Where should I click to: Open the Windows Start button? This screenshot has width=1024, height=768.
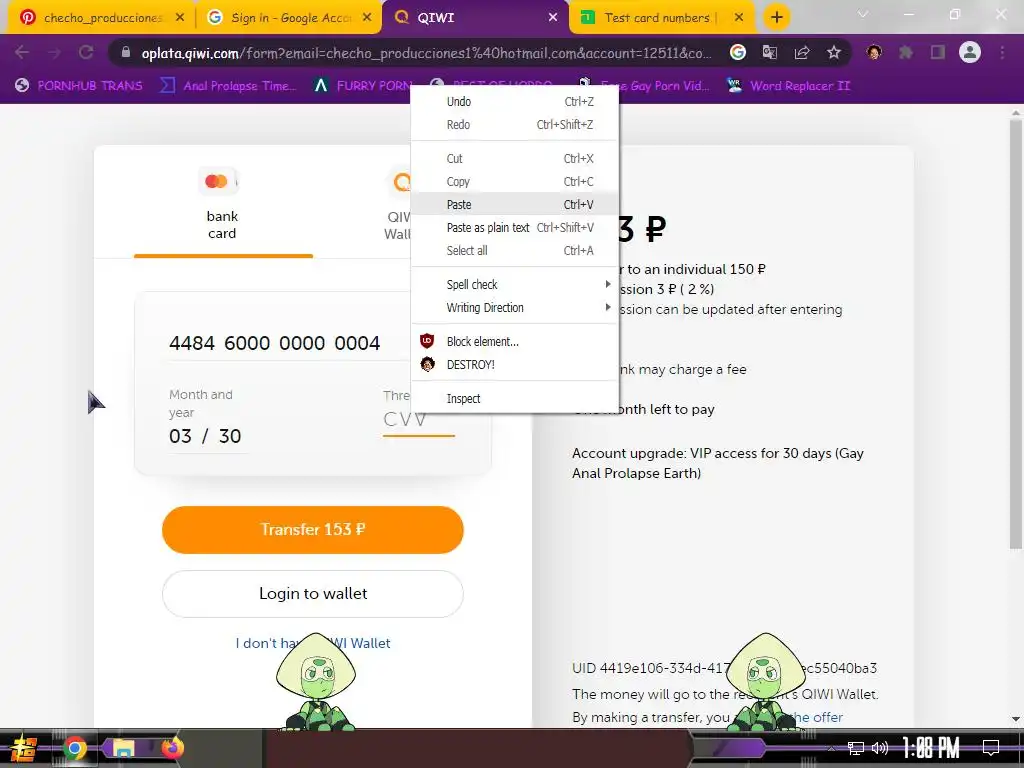pyautogui.click(x=24, y=748)
